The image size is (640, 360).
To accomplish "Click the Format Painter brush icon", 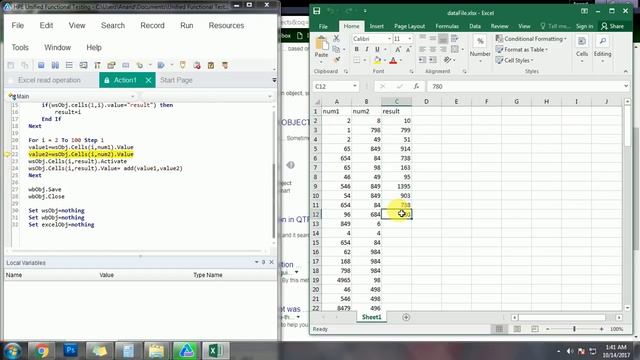I will point(337,60).
